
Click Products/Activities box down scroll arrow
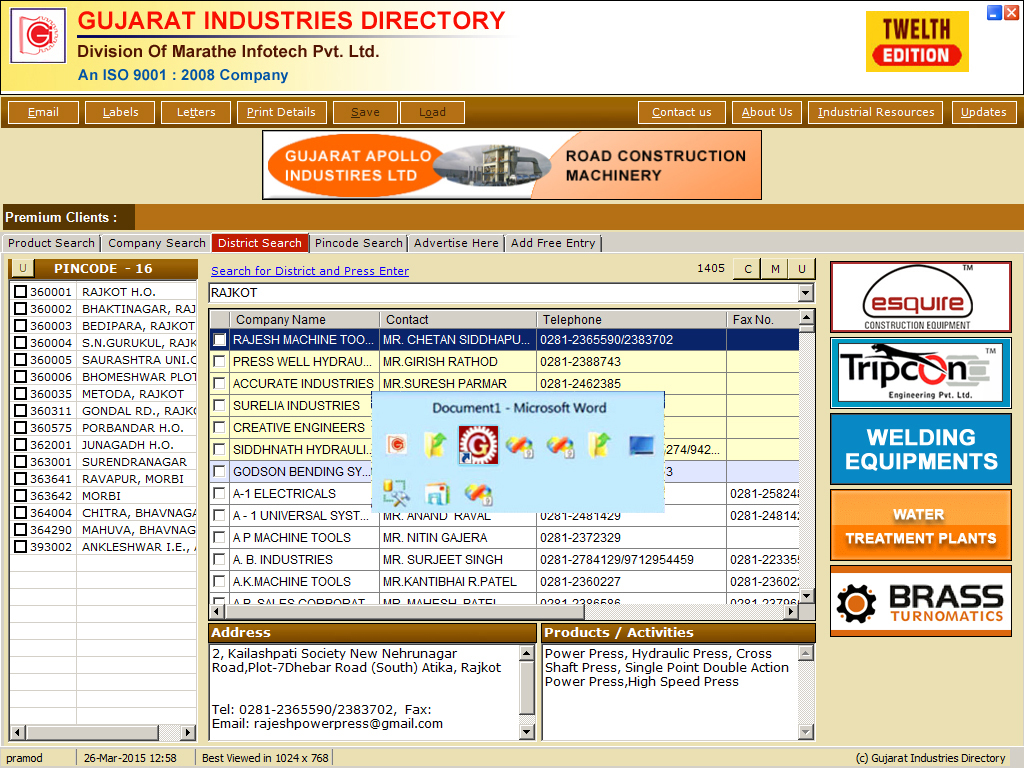click(x=807, y=732)
